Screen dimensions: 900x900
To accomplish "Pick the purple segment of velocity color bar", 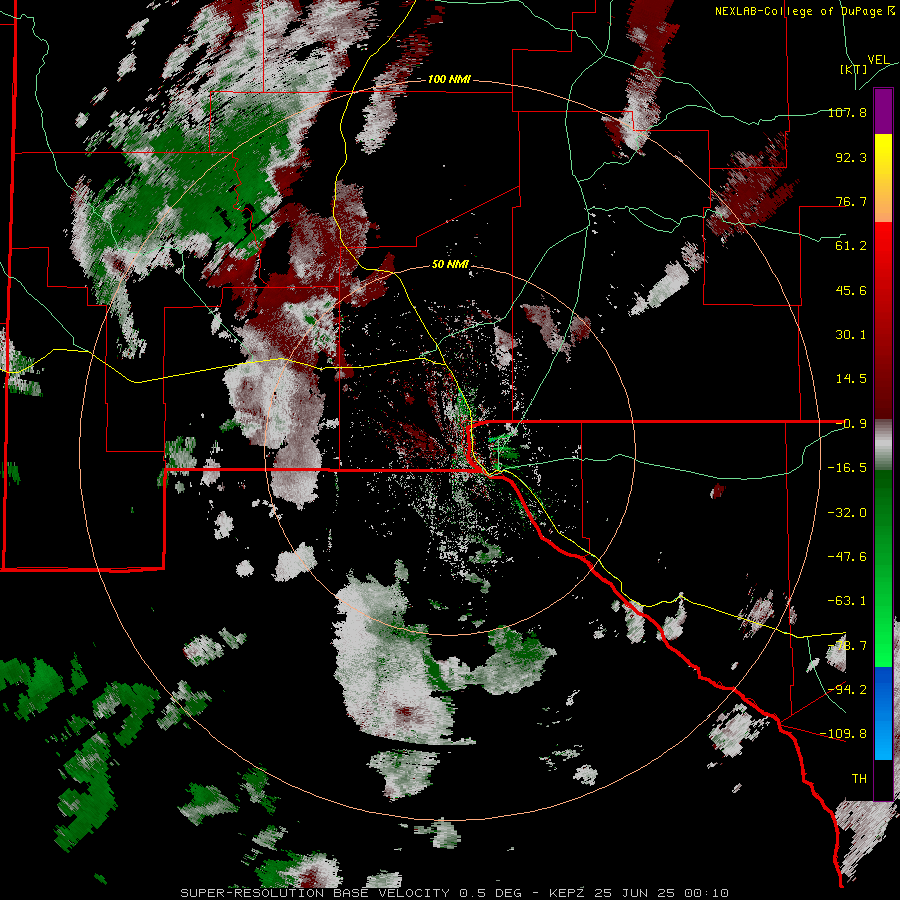I will pos(883,111).
